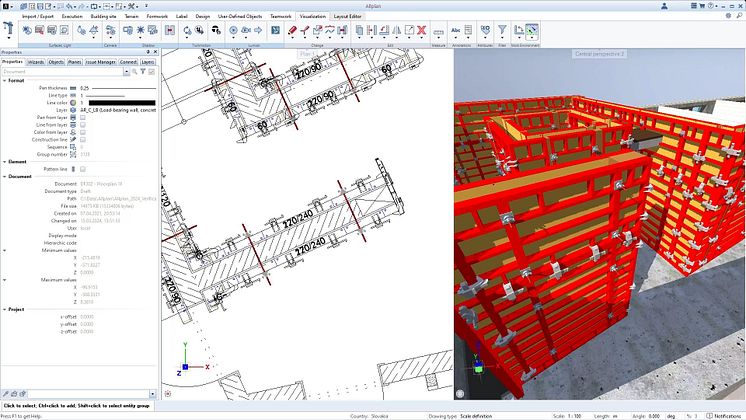The height and width of the screenshot is (420, 746).
Task: Collapse the Maximum values group
Action: click(5, 280)
